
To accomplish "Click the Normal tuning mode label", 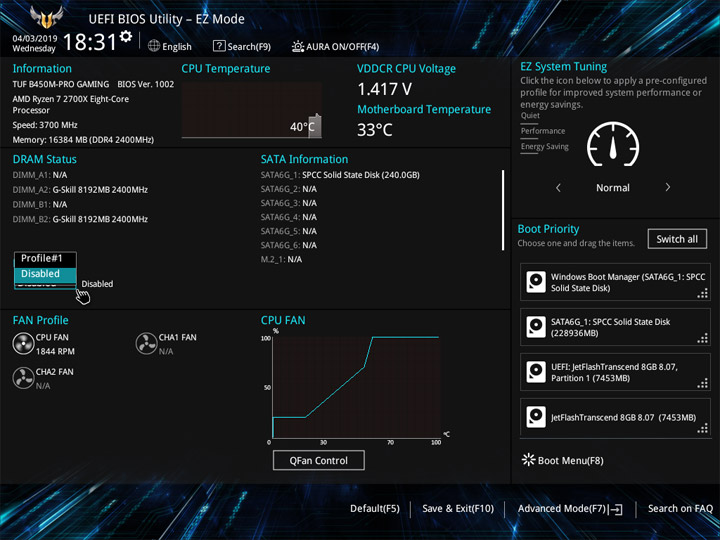I will coord(613,187).
